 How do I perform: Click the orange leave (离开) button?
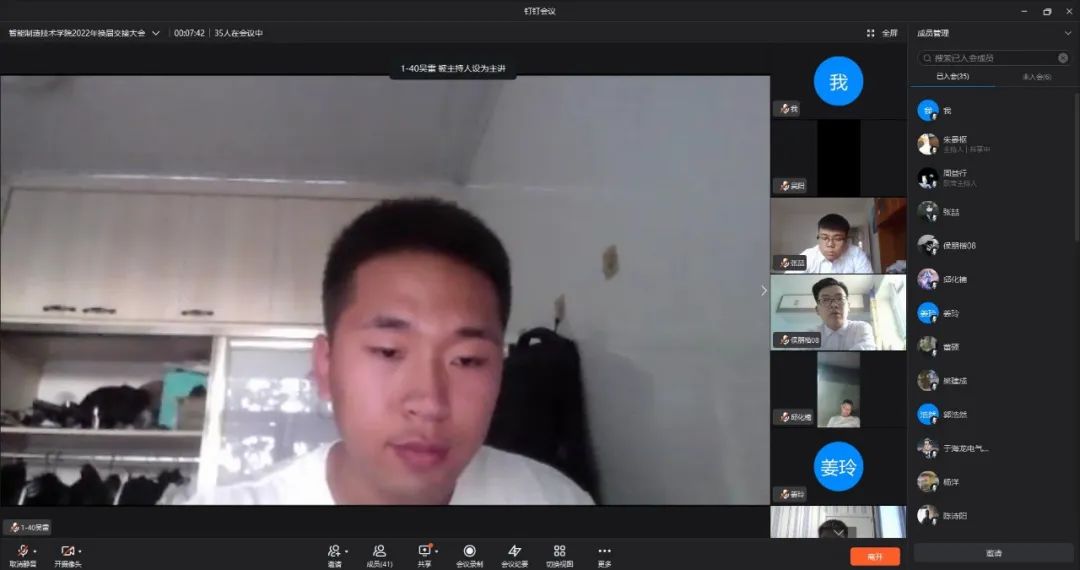(875, 556)
